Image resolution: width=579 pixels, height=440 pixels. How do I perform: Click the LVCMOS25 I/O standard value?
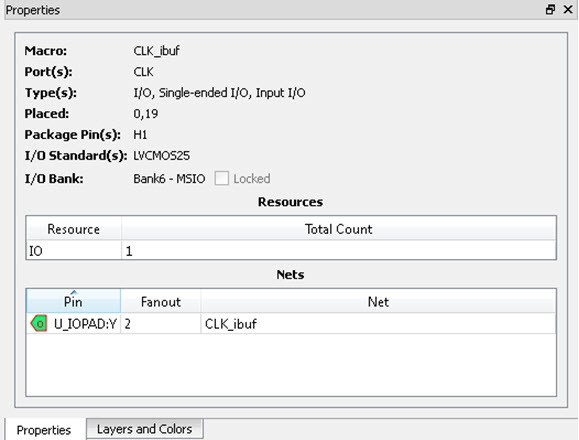point(161,155)
